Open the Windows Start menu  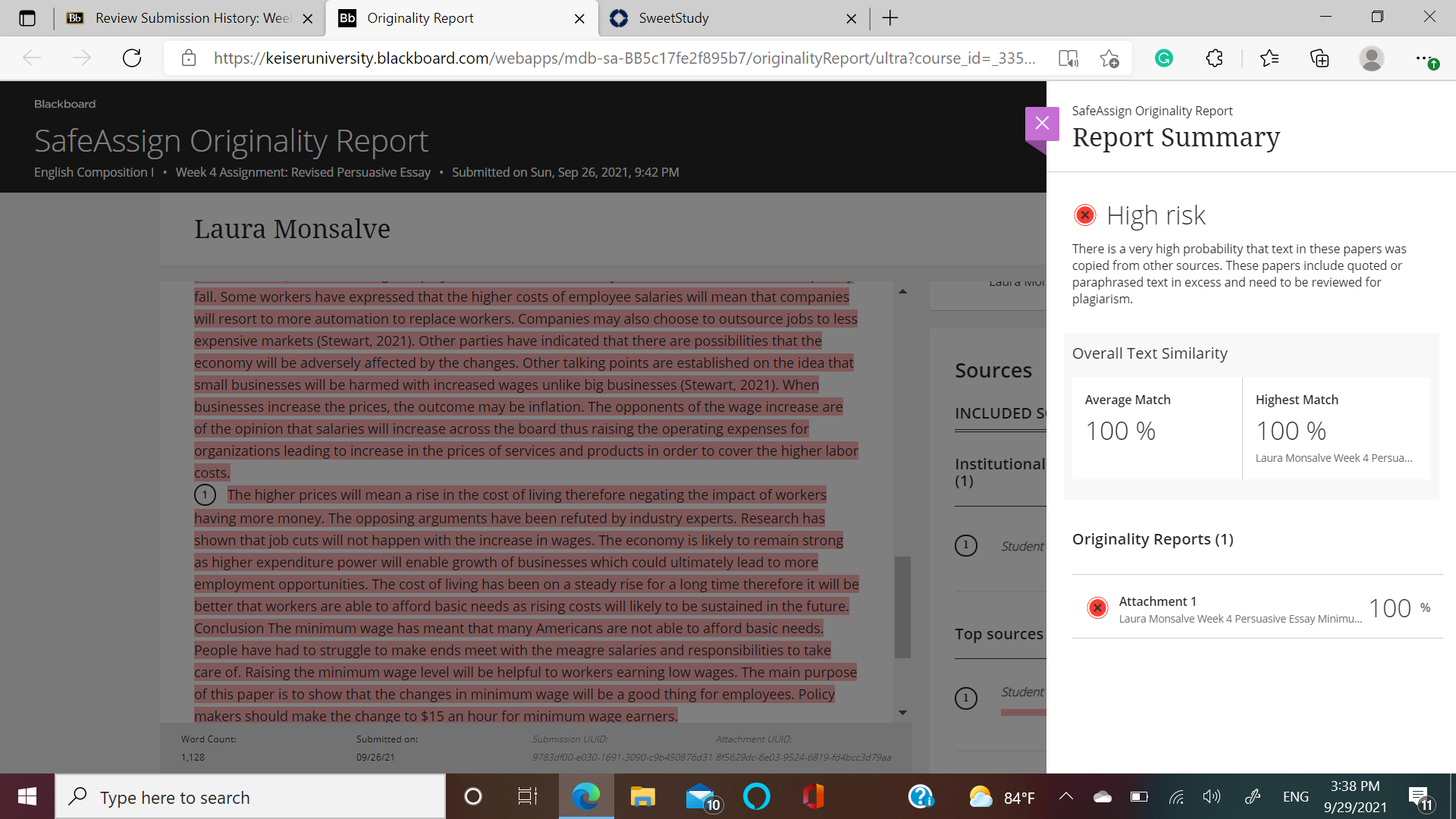click(x=27, y=796)
